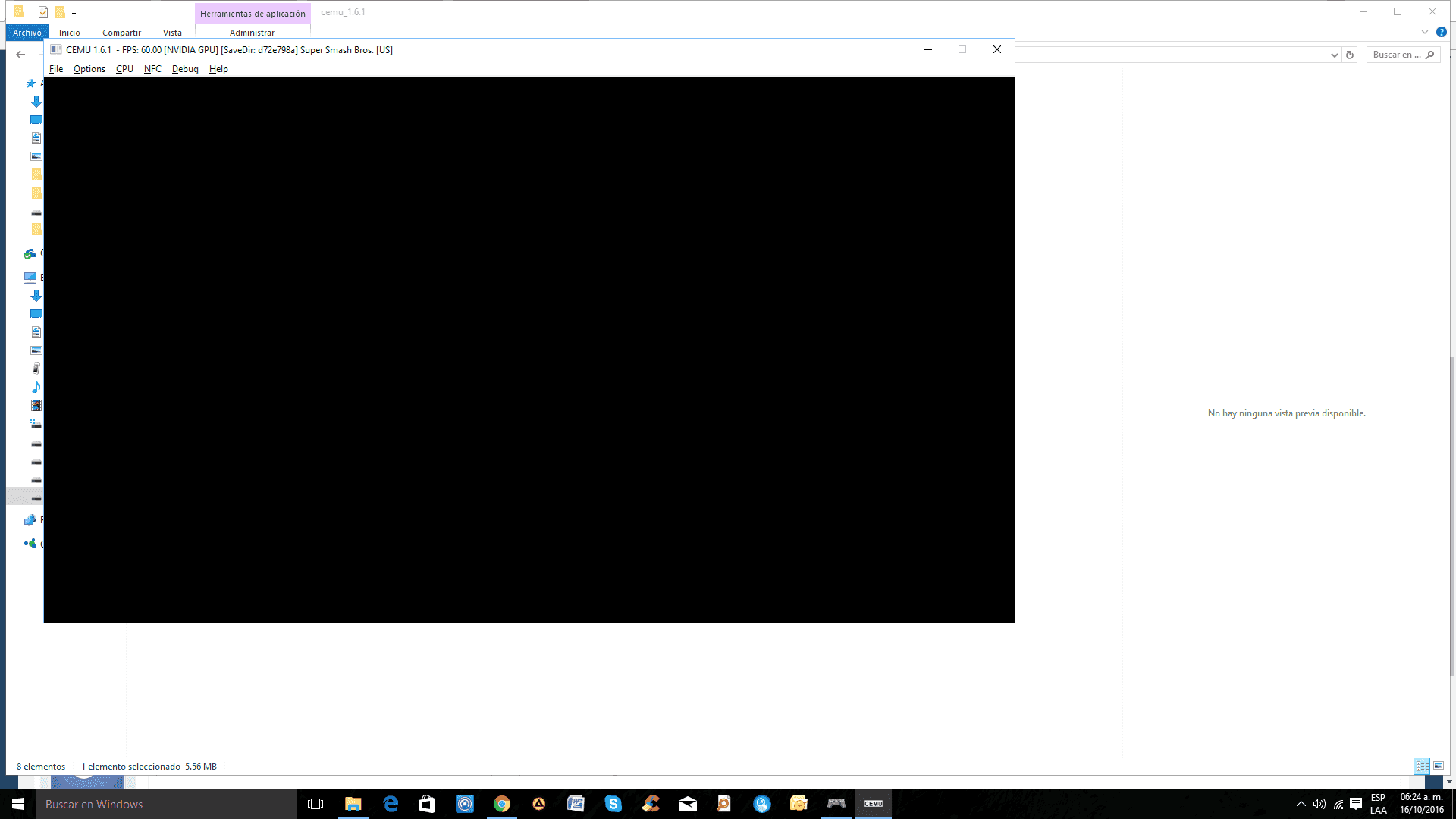This screenshot has width=1456, height=819.
Task: Open the volume control in the tray
Action: 1319,804
